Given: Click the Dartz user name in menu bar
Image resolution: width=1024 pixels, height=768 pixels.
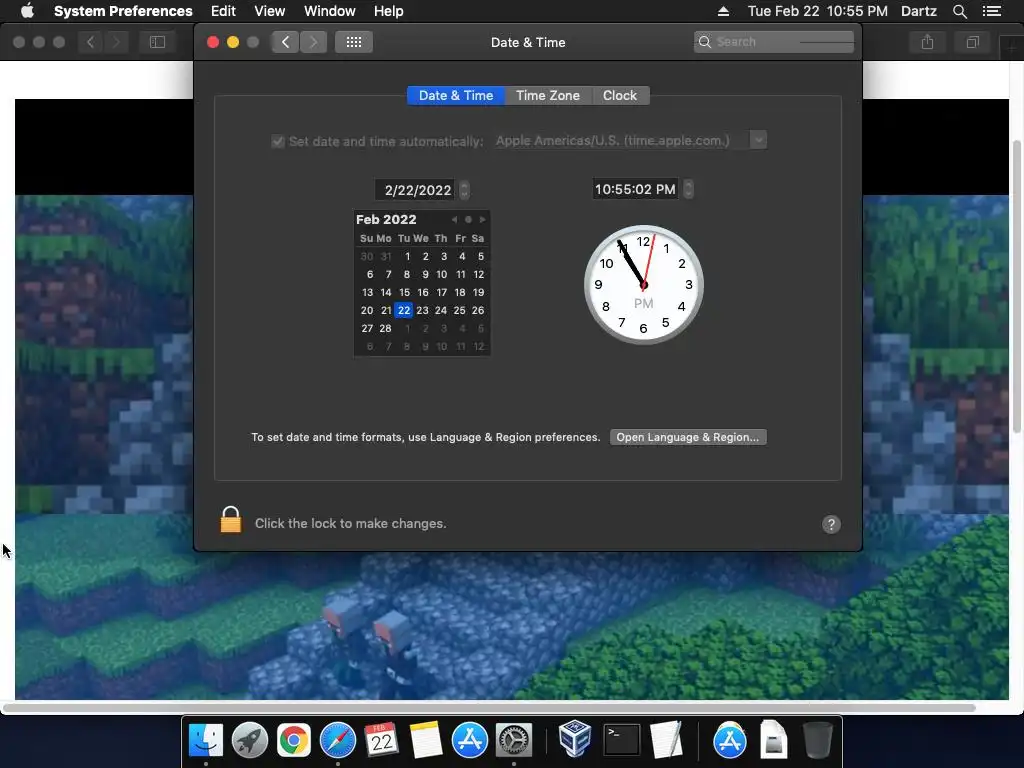Looking at the screenshot, I should [x=919, y=11].
